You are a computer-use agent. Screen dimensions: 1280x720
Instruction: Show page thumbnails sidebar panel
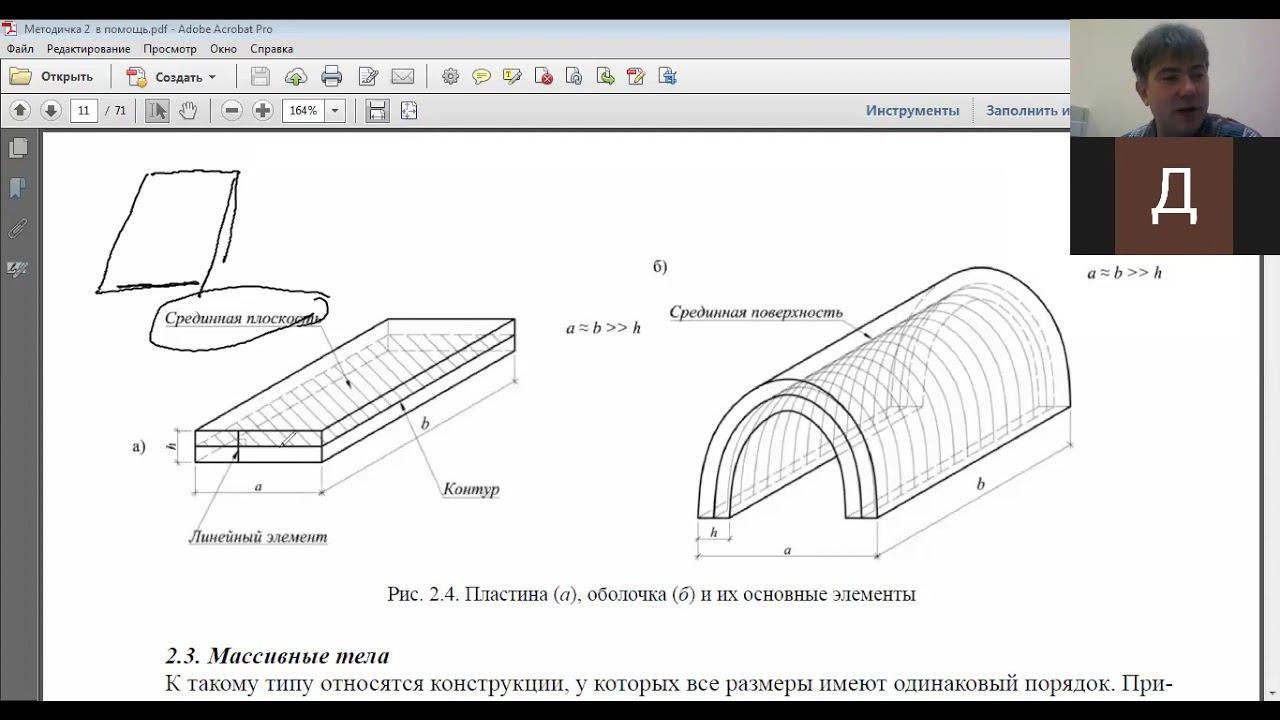click(17, 149)
